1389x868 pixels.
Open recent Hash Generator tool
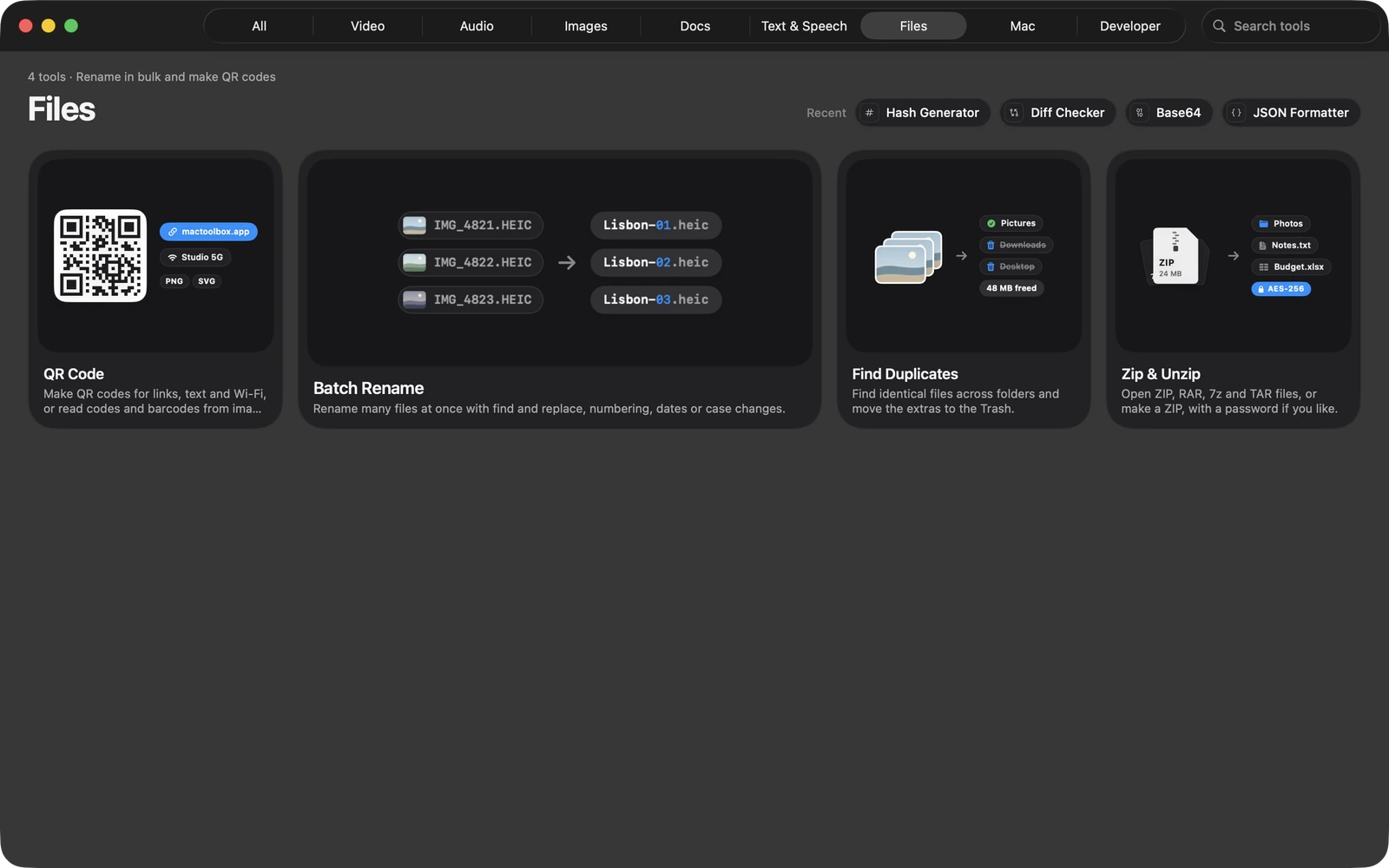(x=923, y=113)
